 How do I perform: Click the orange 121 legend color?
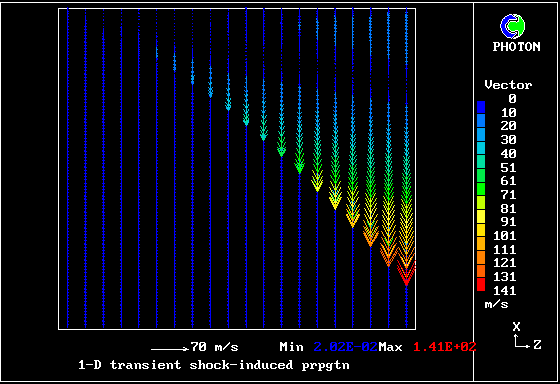point(481,258)
